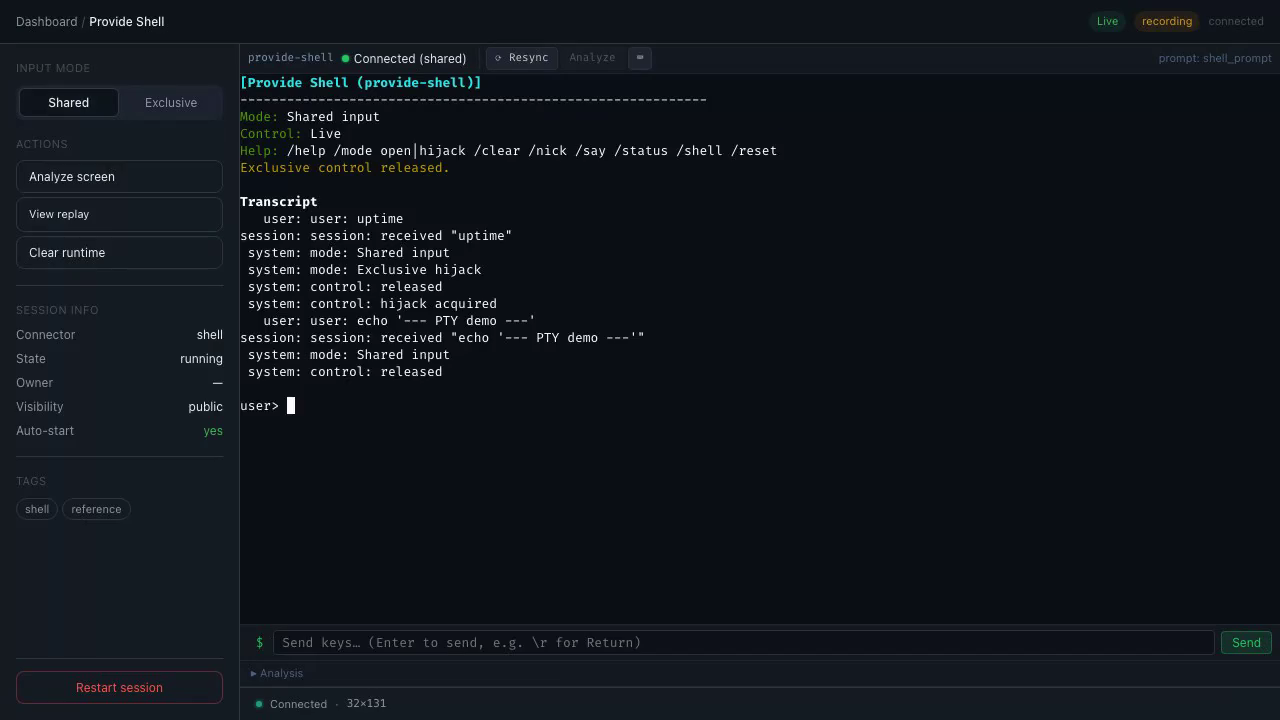Restart the session
This screenshot has width=1280, height=720.
click(x=119, y=688)
